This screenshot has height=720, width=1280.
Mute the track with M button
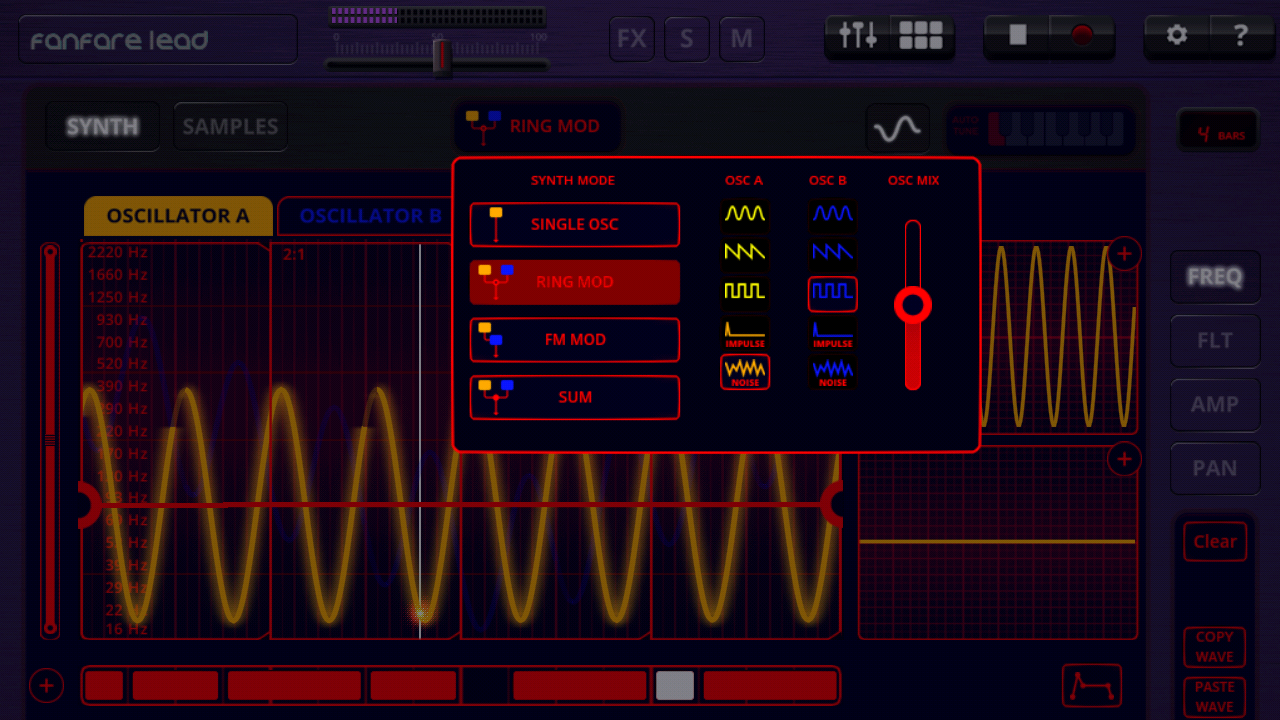pyautogui.click(x=742, y=39)
